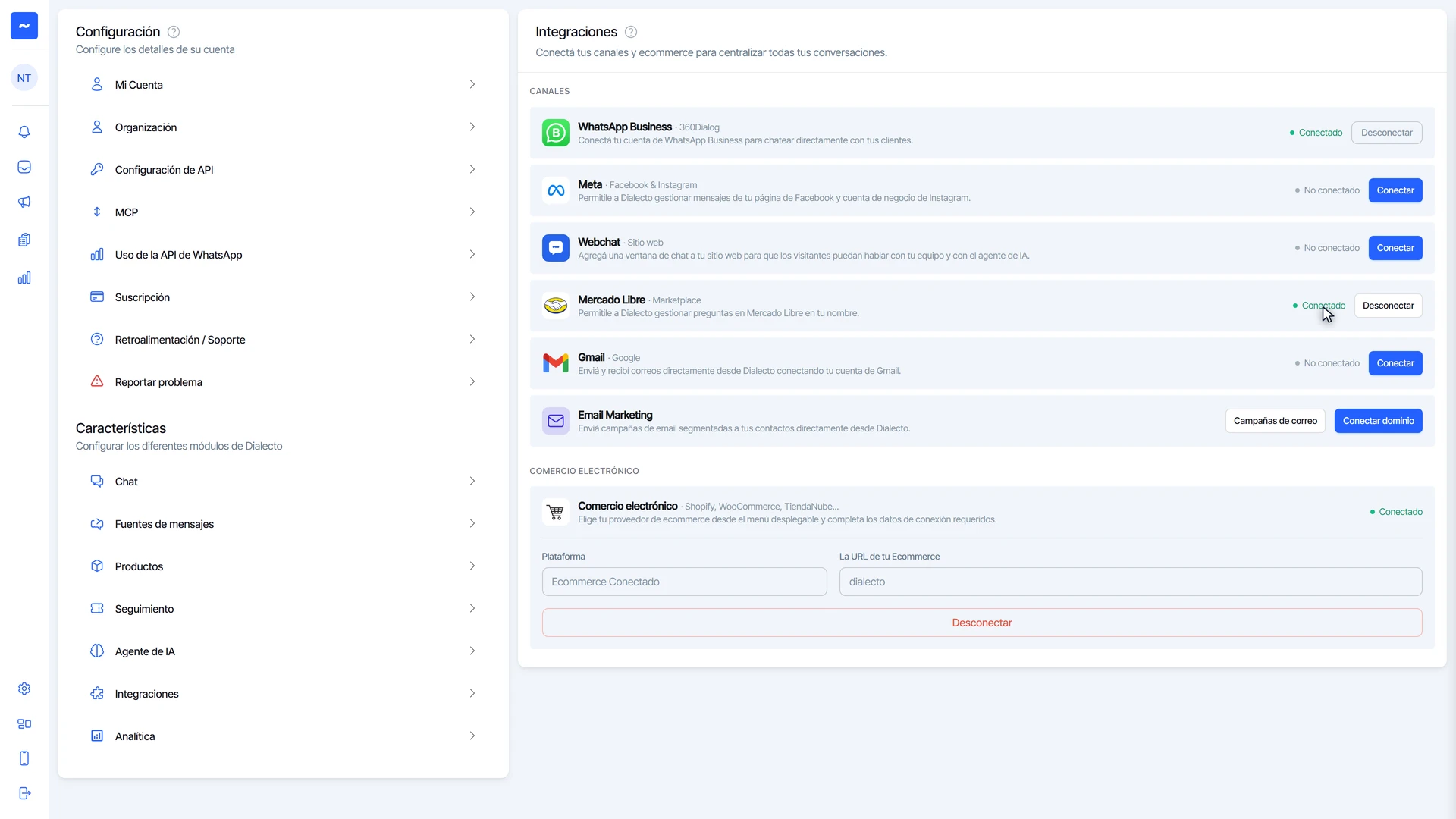The image size is (1456, 819).
Task: Click help icon next to Integraciones
Action: click(631, 32)
